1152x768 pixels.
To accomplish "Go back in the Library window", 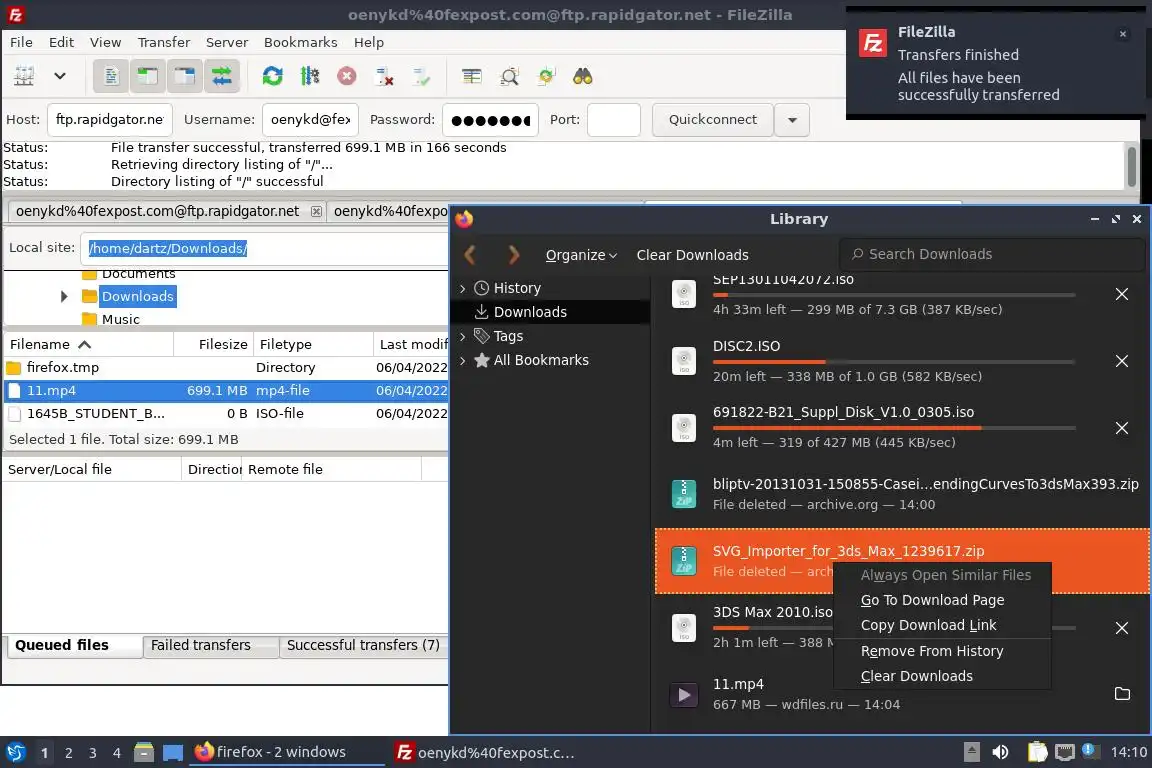I will (x=471, y=255).
